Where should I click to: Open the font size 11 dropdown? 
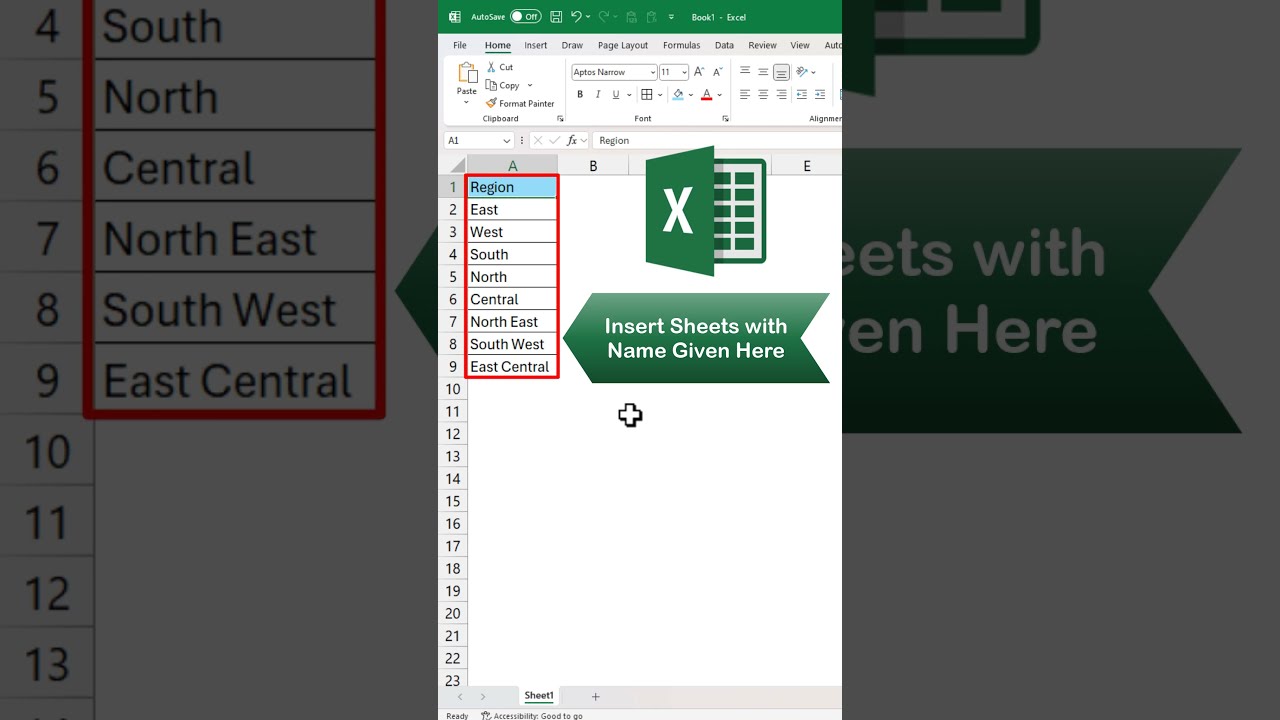tap(684, 72)
